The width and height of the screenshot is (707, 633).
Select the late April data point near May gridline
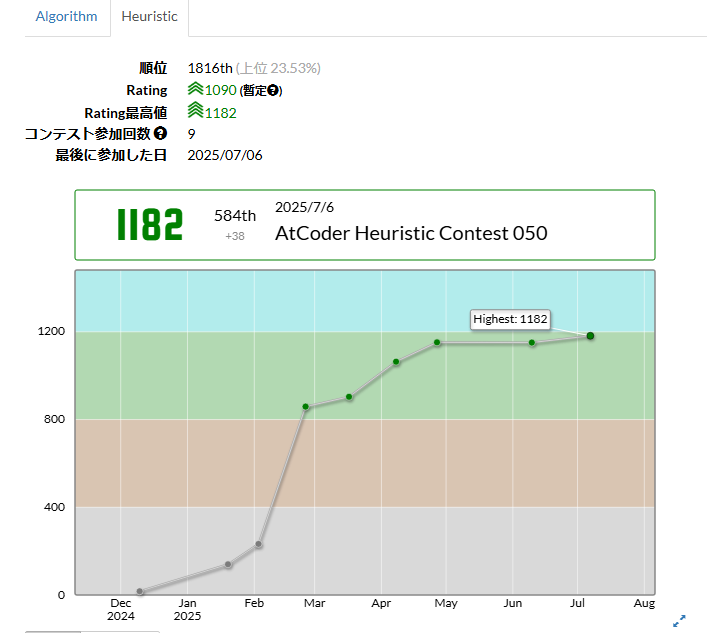(x=437, y=342)
